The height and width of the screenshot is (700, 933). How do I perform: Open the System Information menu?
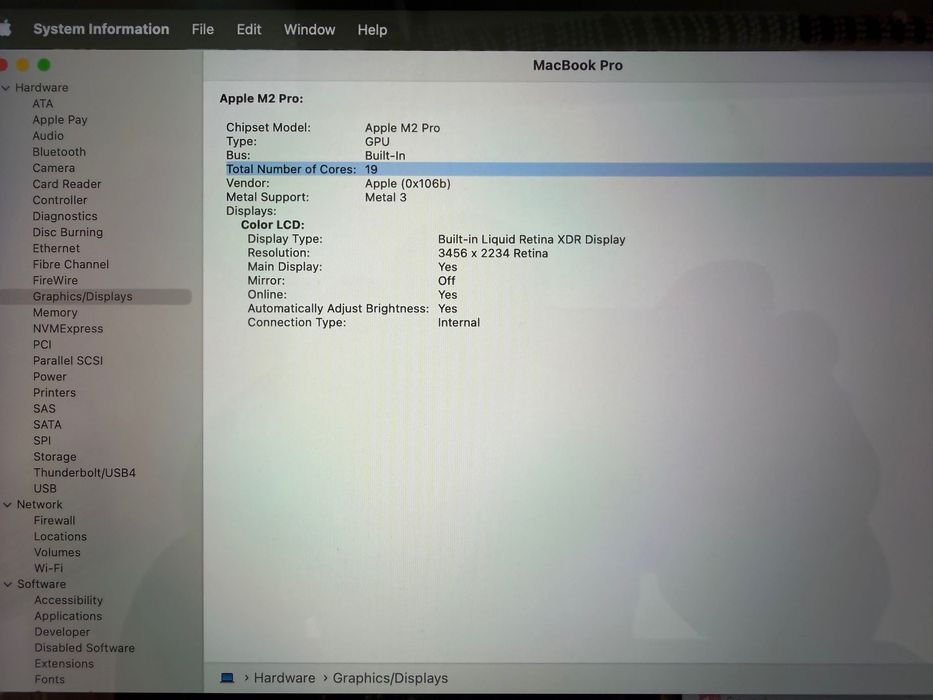(101, 29)
